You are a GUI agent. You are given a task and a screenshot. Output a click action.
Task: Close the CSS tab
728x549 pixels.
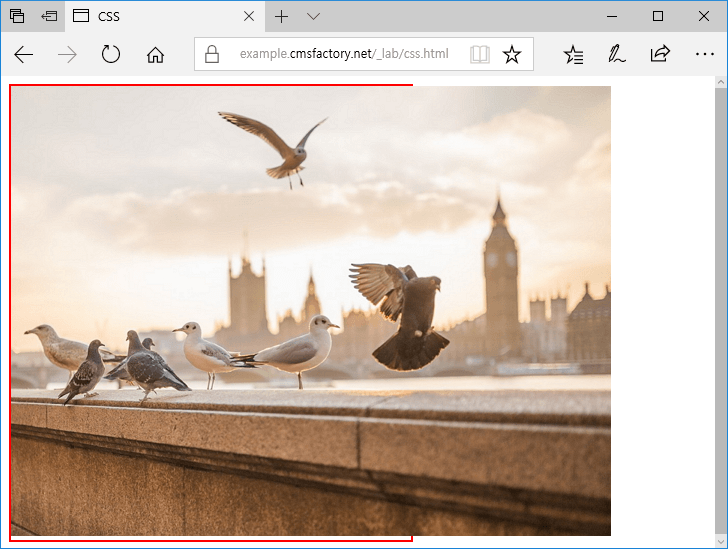(249, 16)
